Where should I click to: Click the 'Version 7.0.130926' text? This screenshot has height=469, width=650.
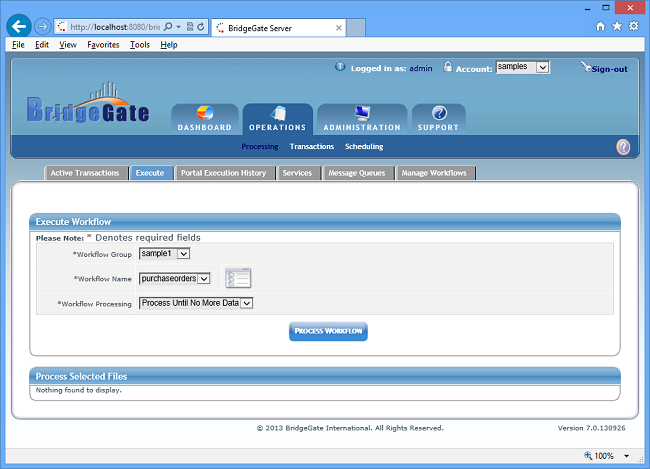pos(592,428)
